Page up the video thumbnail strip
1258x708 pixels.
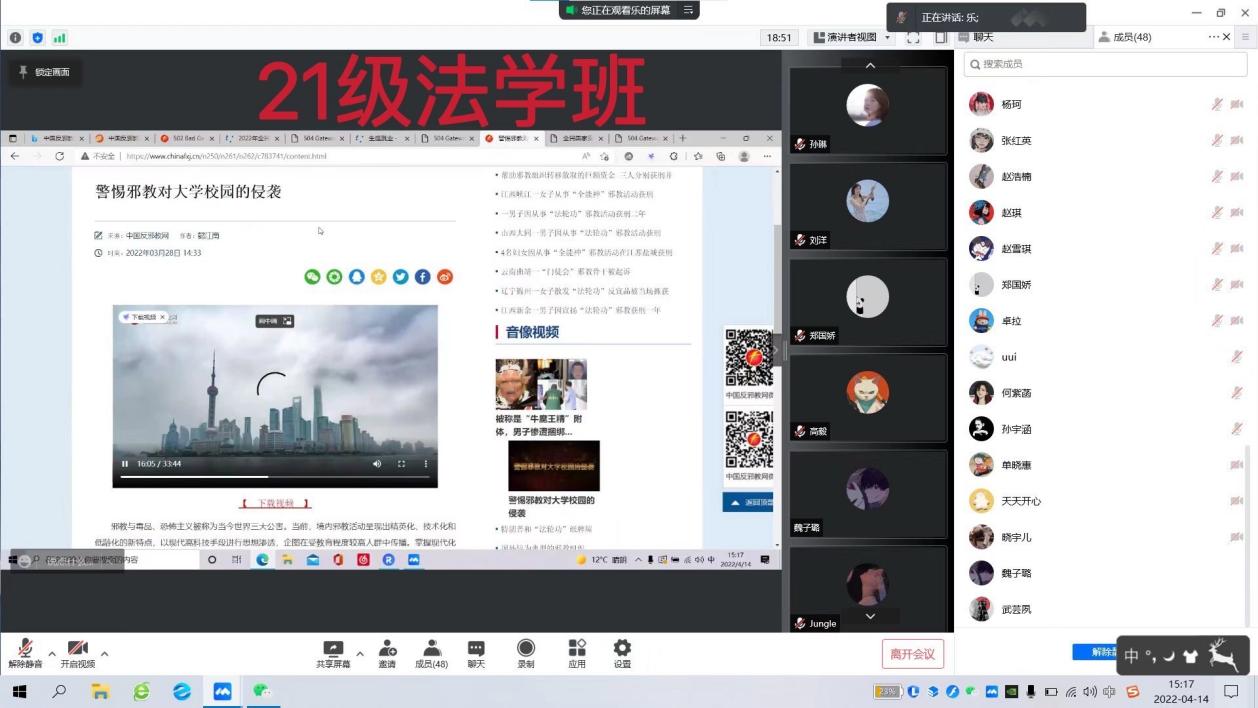click(x=869, y=64)
